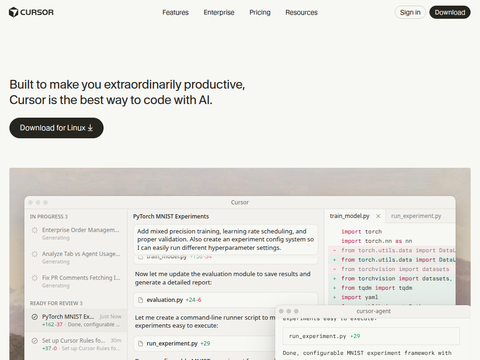The image size is (480, 360).
Task: Select the Enterprise Order Management task spinner icon
Action: [x=34, y=230]
